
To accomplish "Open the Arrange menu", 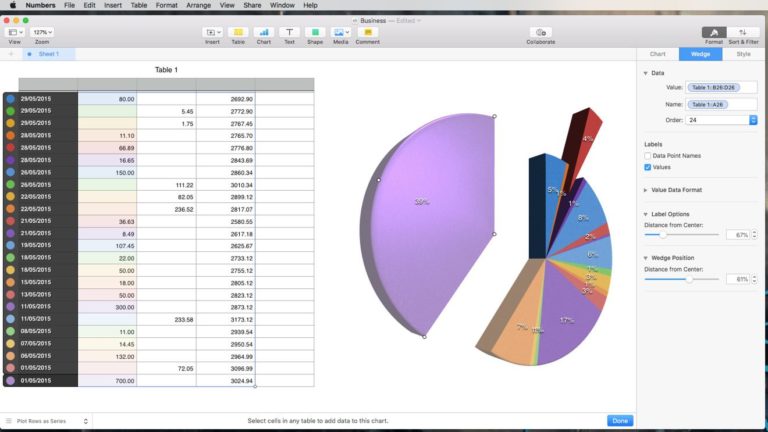I will 198,5.
